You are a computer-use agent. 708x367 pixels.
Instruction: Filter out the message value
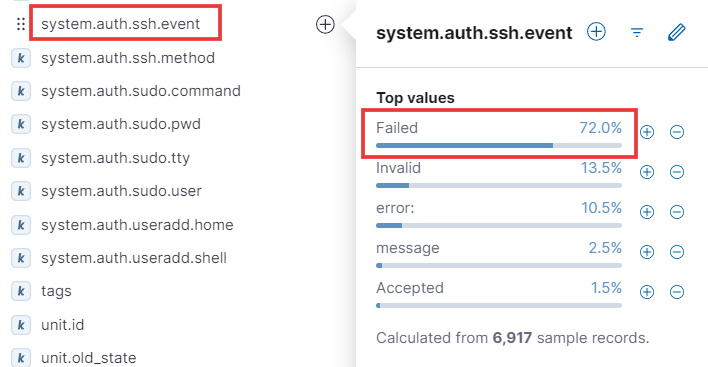(676, 252)
